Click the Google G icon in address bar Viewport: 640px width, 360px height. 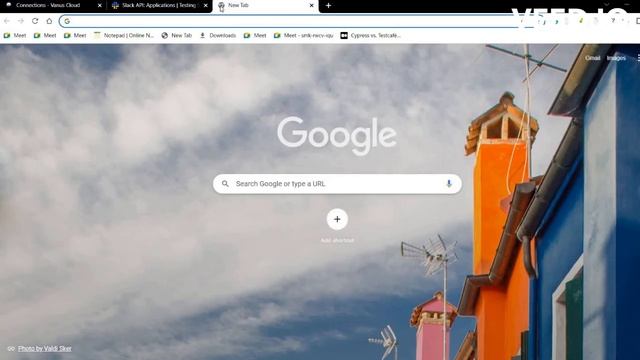(x=67, y=21)
